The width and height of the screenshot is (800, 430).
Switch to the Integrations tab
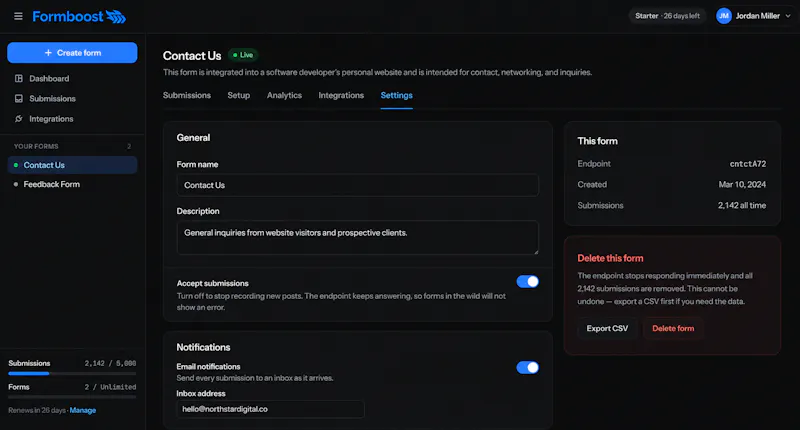click(x=341, y=95)
